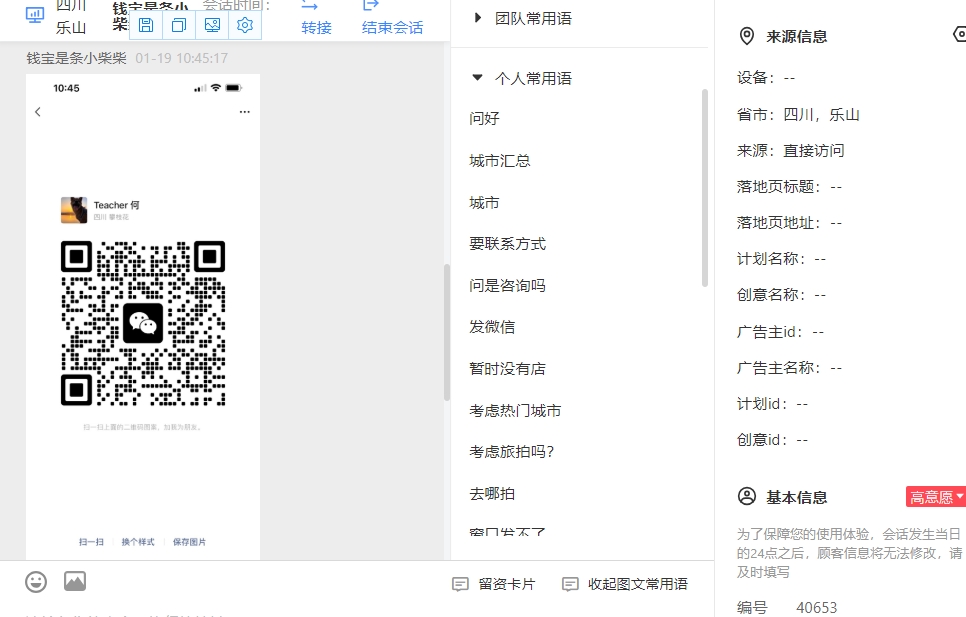966x617 pixels.
Task: Select the 暂时没有店 quick phrase
Action: pyautogui.click(x=508, y=369)
